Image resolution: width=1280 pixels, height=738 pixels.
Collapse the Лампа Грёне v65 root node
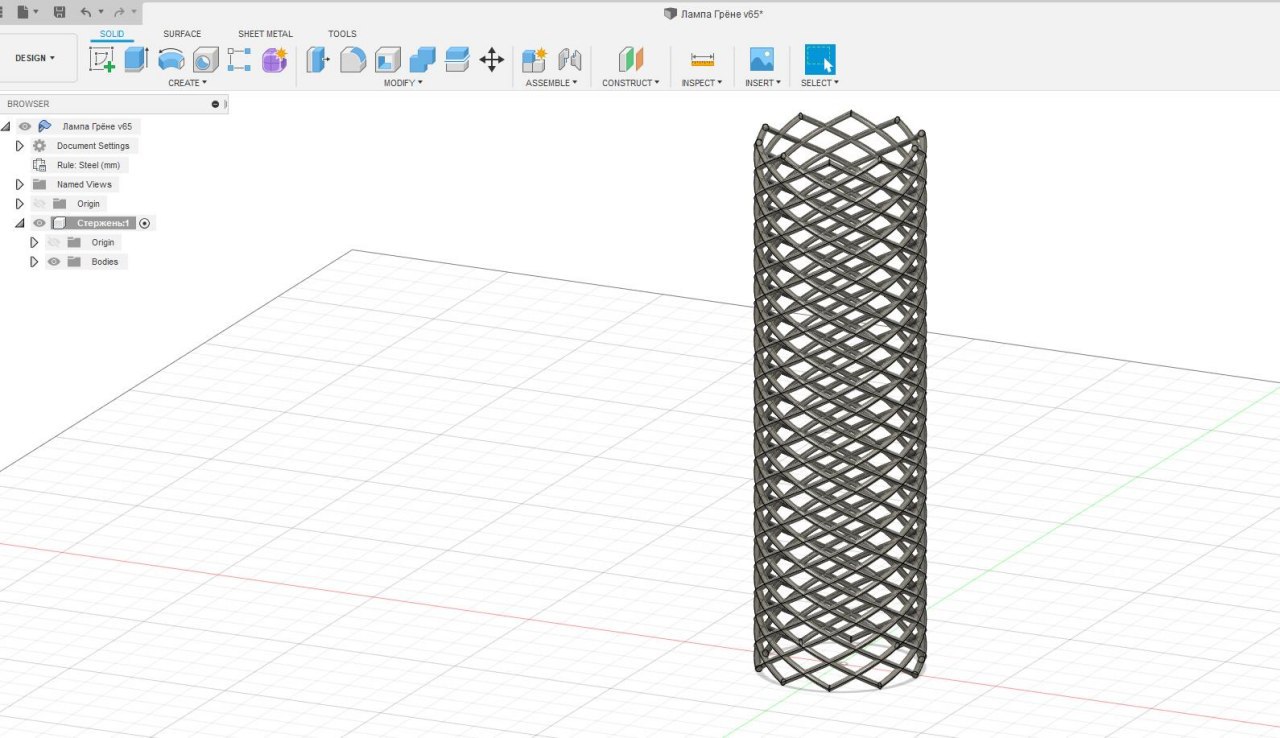coord(6,127)
